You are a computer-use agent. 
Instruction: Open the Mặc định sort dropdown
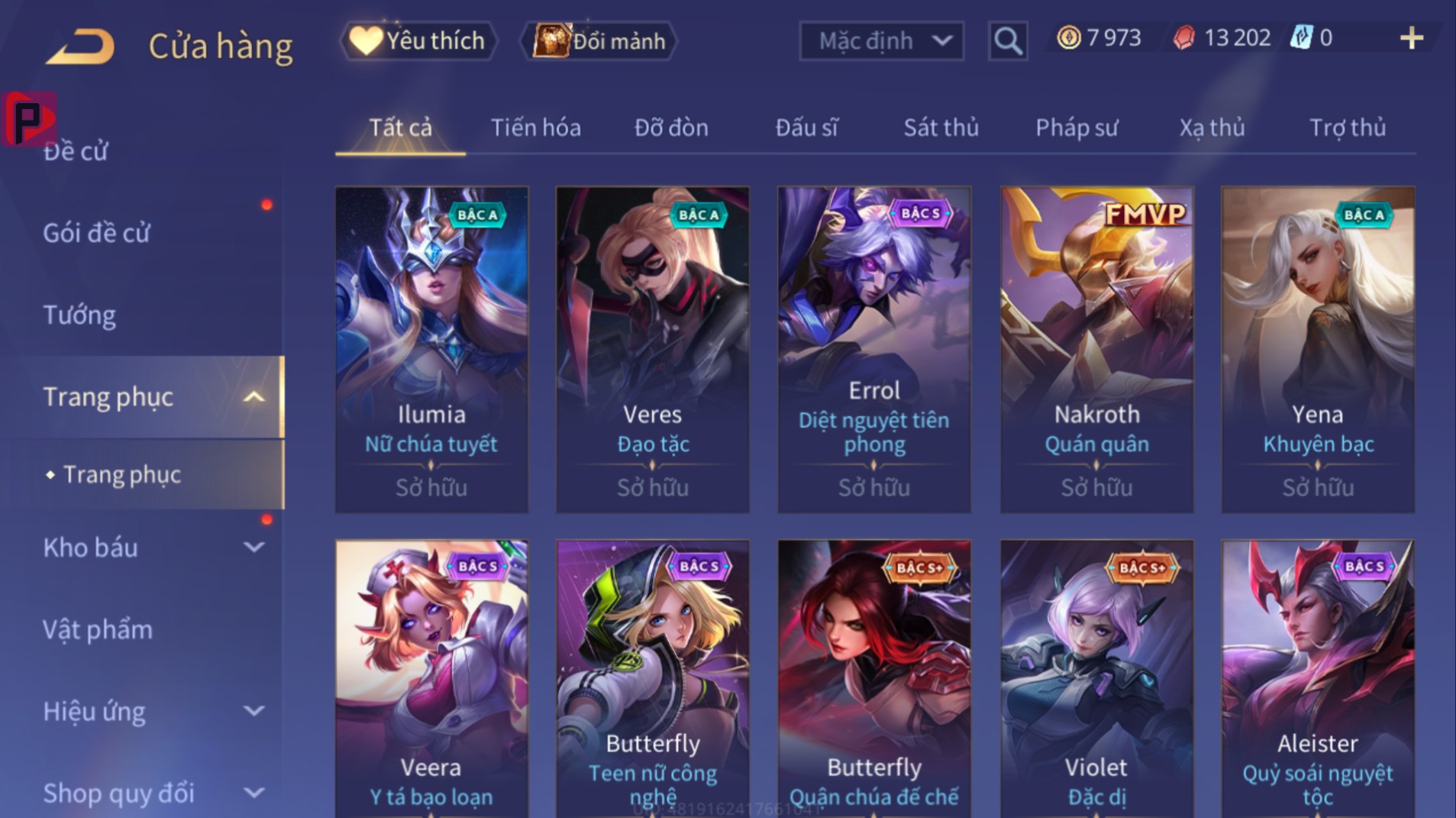click(x=881, y=40)
